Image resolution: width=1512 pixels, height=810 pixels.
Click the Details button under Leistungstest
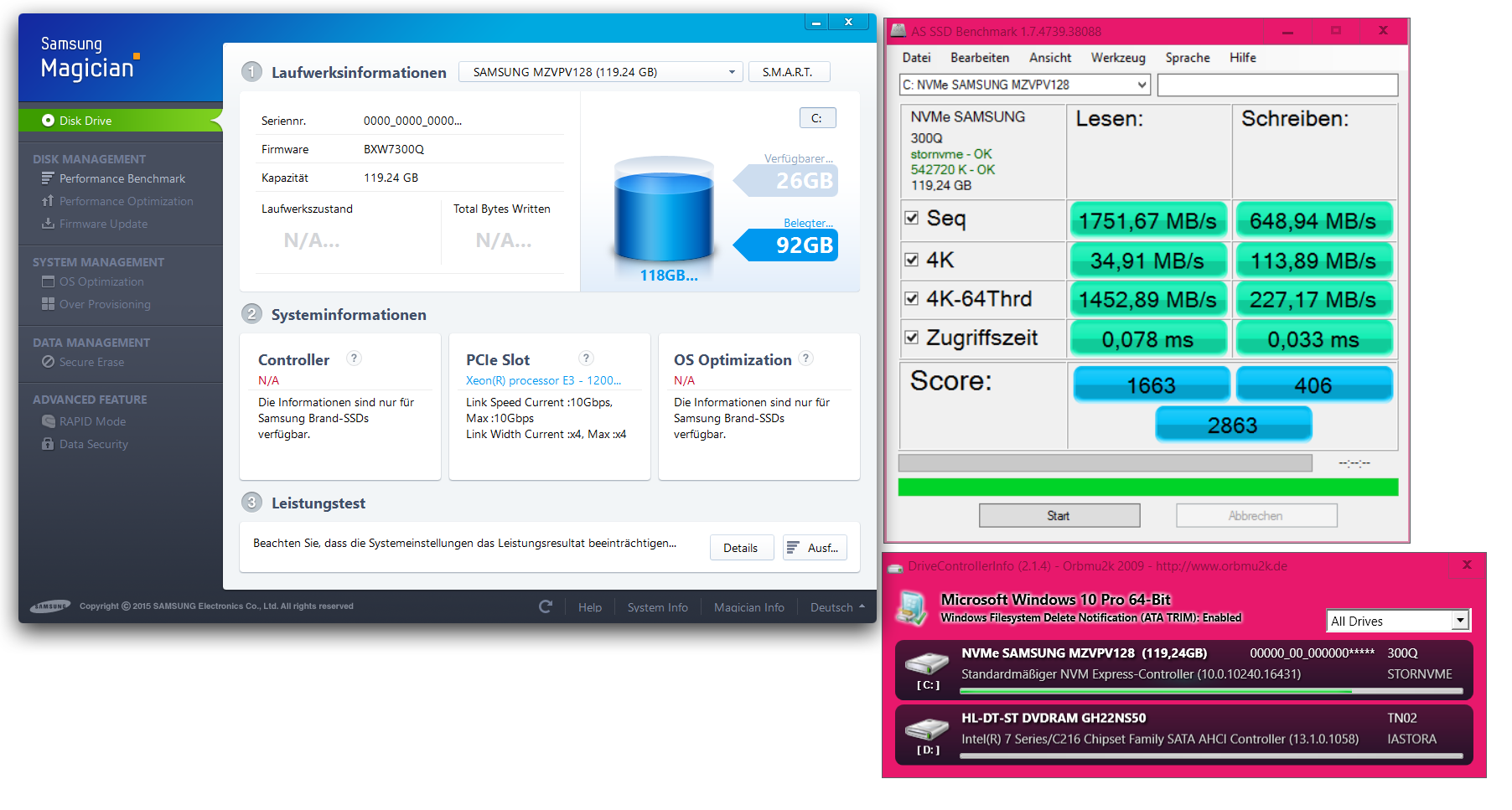click(x=741, y=548)
